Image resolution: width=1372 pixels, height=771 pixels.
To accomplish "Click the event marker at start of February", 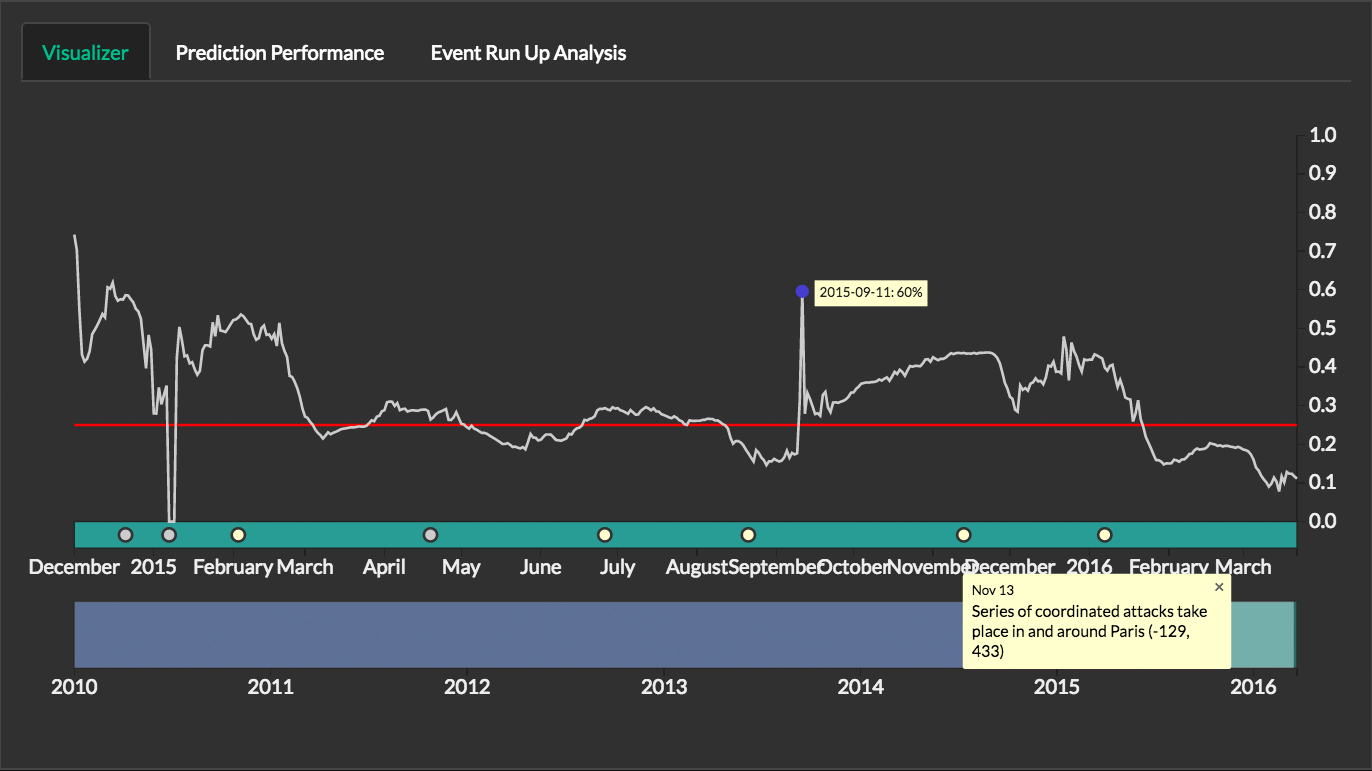I will [238, 535].
